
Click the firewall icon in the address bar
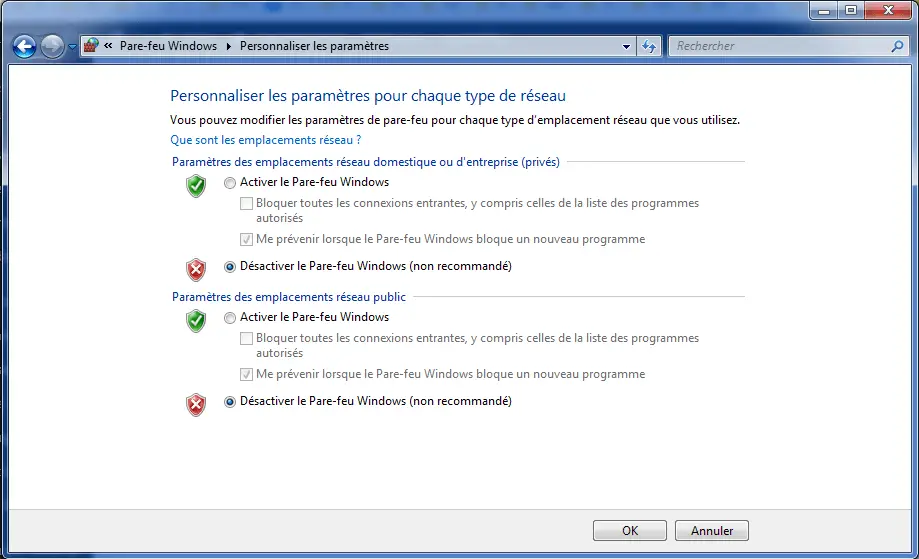pyautogui.click(x=91, y=46)
